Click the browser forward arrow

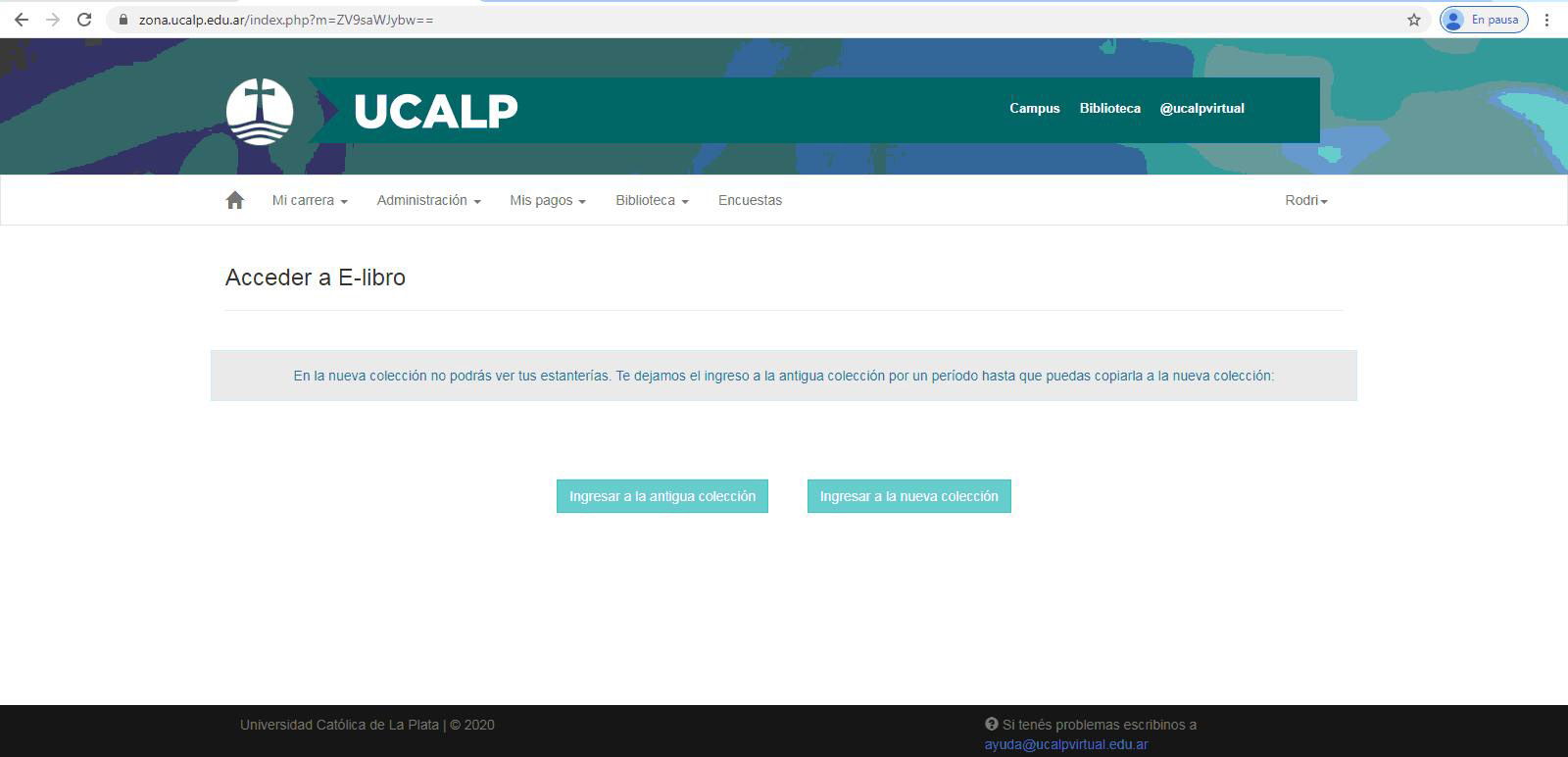[x=53, y=20]
